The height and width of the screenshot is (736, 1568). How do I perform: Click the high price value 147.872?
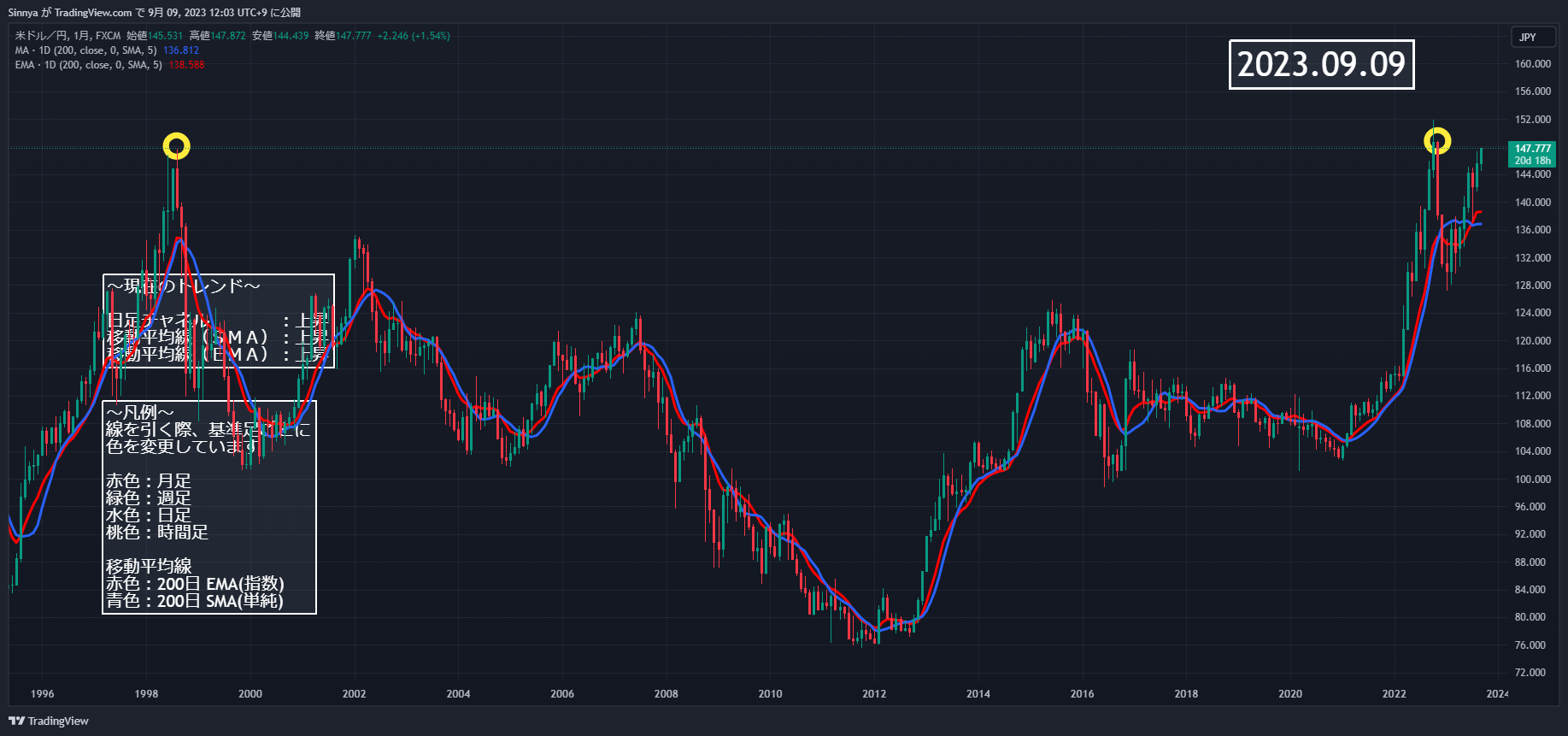click(228, 36)
